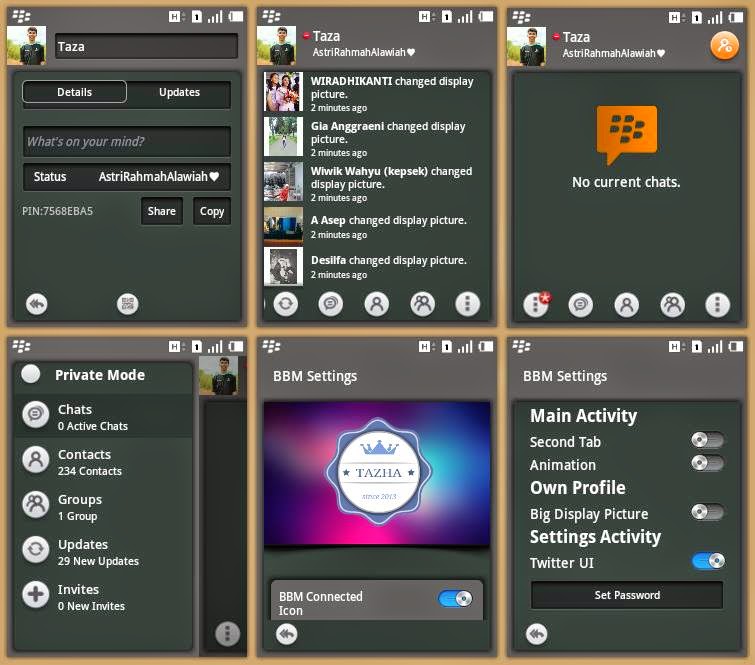The height and width of the screenshot is (665, 755).
Task: Turn off the BBM Connected Icon switch
Action: pyautogui.click(x=455, y=599)
